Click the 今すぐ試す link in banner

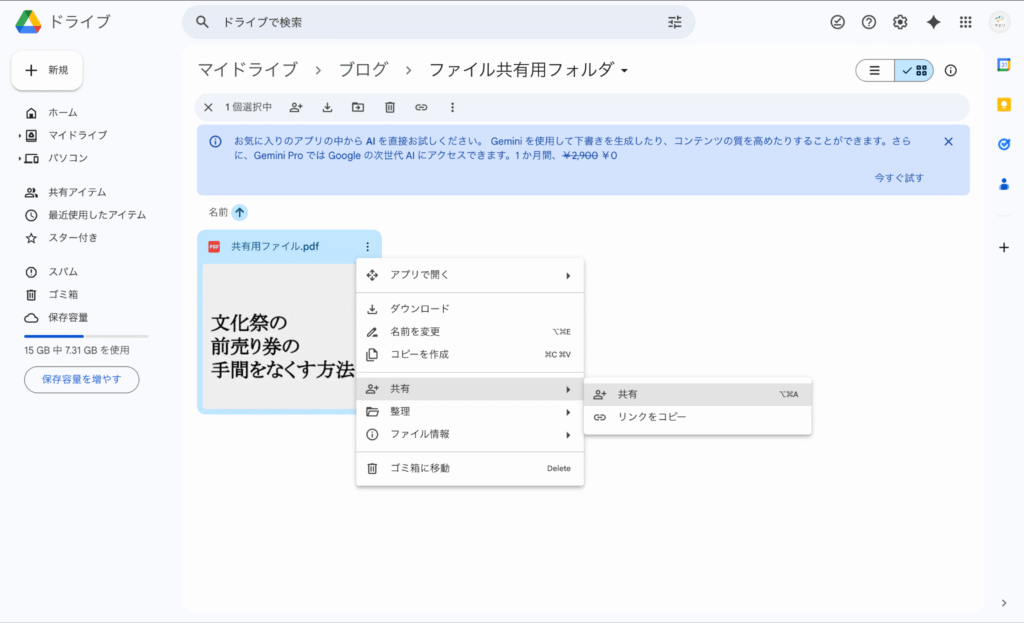(x=898, y=178)
